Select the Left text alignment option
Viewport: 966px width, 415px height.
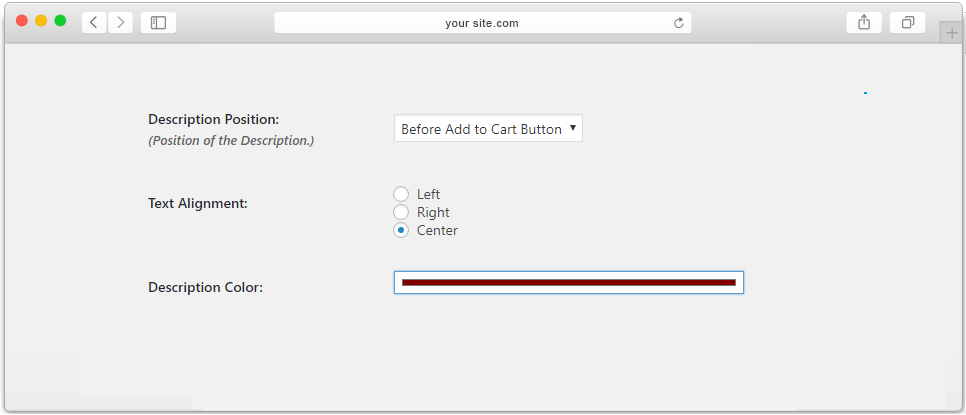[400, 194]
